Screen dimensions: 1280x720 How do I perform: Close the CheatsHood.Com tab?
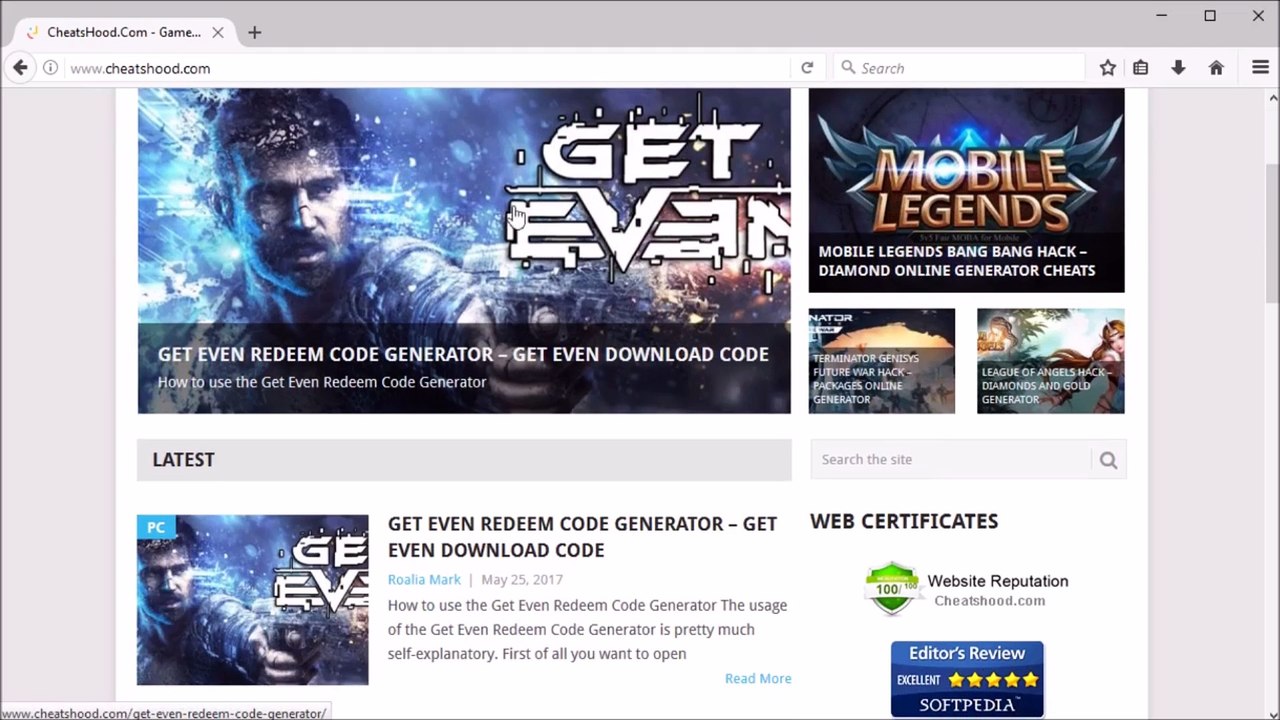click(217, 32)
